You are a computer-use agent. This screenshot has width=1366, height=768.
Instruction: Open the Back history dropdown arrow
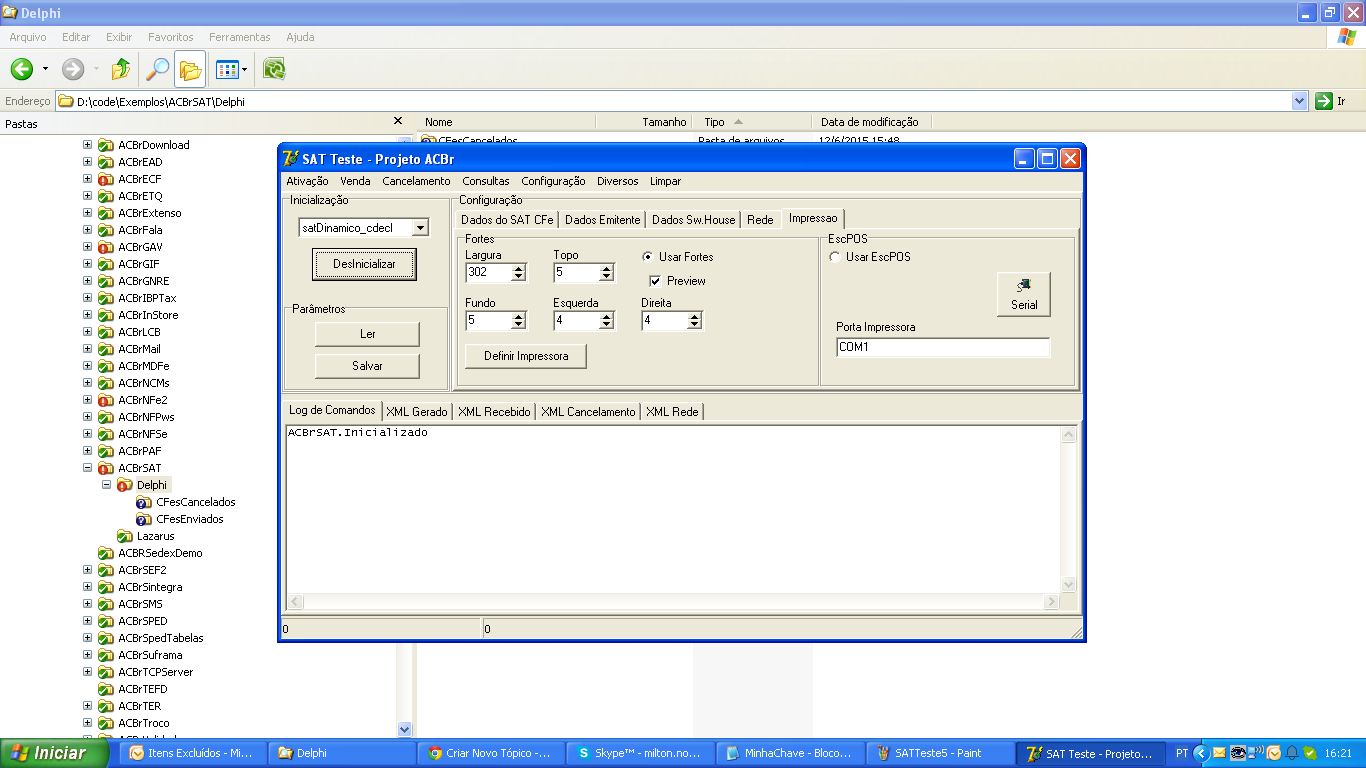click(x=45, y=69)
